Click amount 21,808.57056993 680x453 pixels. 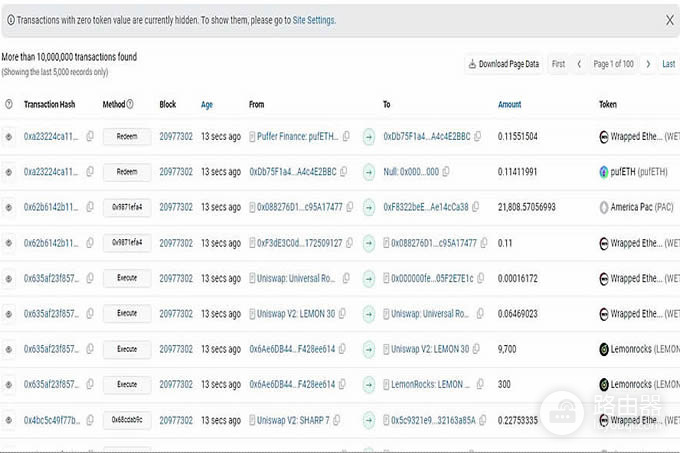click(x=526, y=207)
